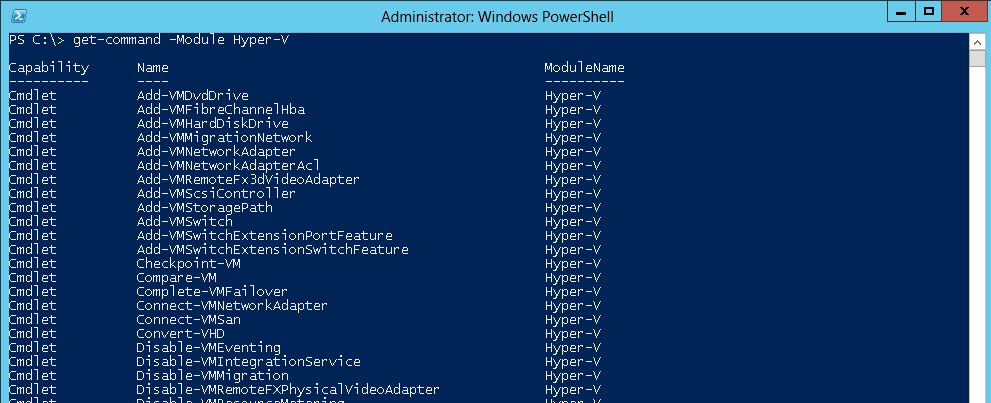Click the scrollbar up arrow

pyautogui.click(x=977, y=42)
